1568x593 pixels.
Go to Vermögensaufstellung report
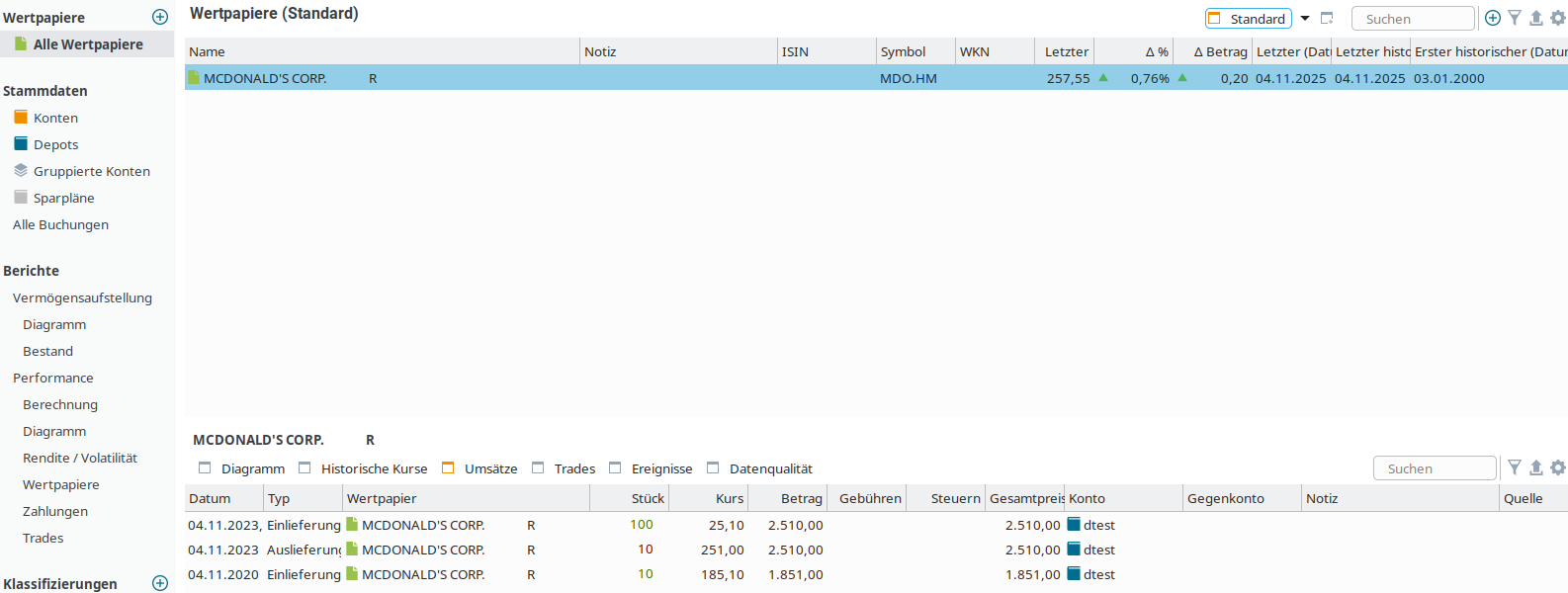82,297
